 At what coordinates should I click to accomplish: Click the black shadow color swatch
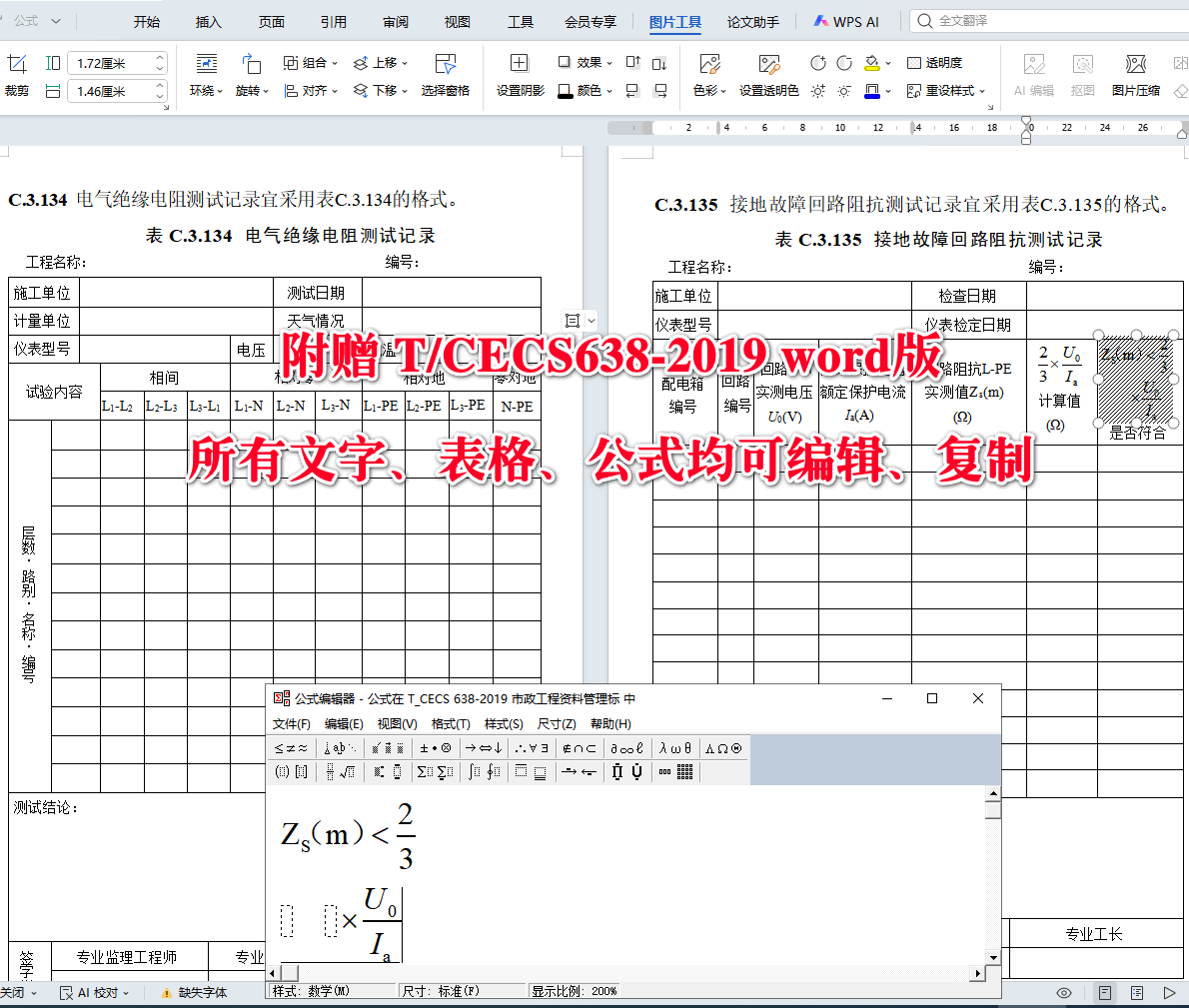tap(565, 91)
